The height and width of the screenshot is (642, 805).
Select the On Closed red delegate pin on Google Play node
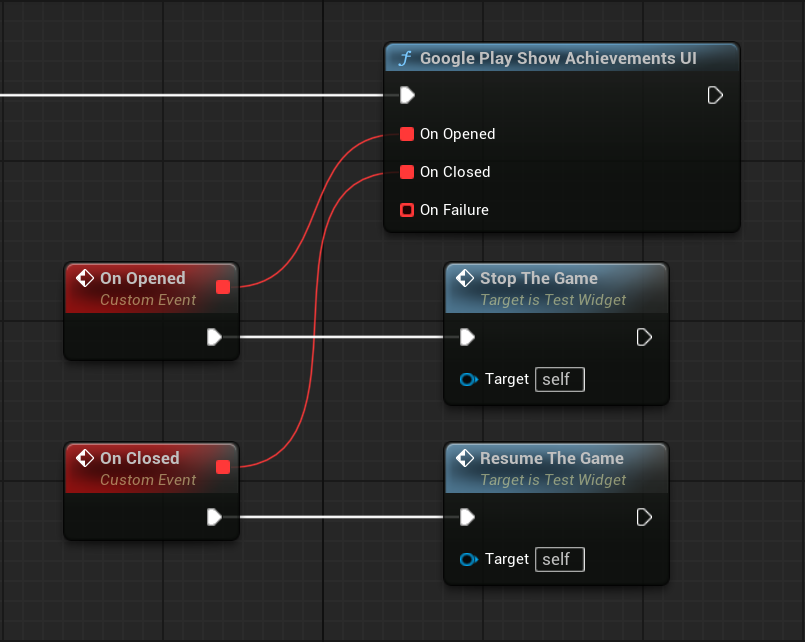tap(407, 172)
